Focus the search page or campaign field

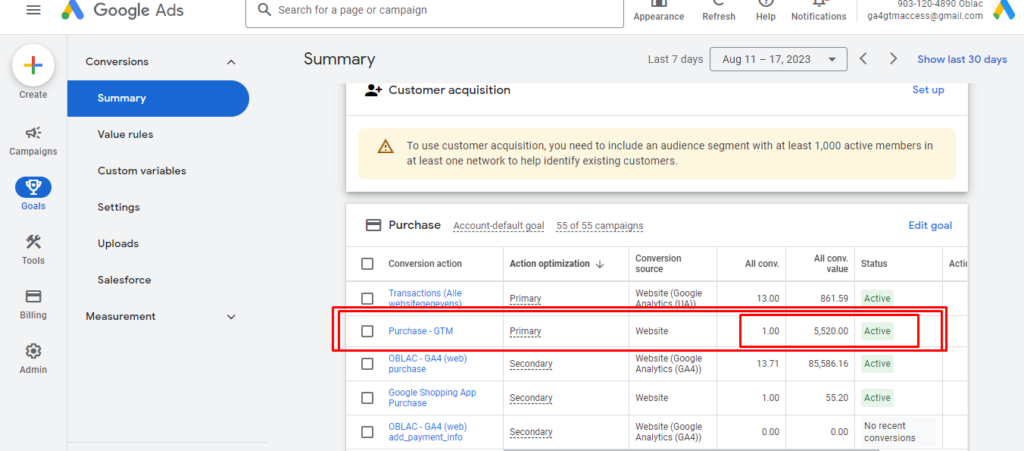pos(434,12)
